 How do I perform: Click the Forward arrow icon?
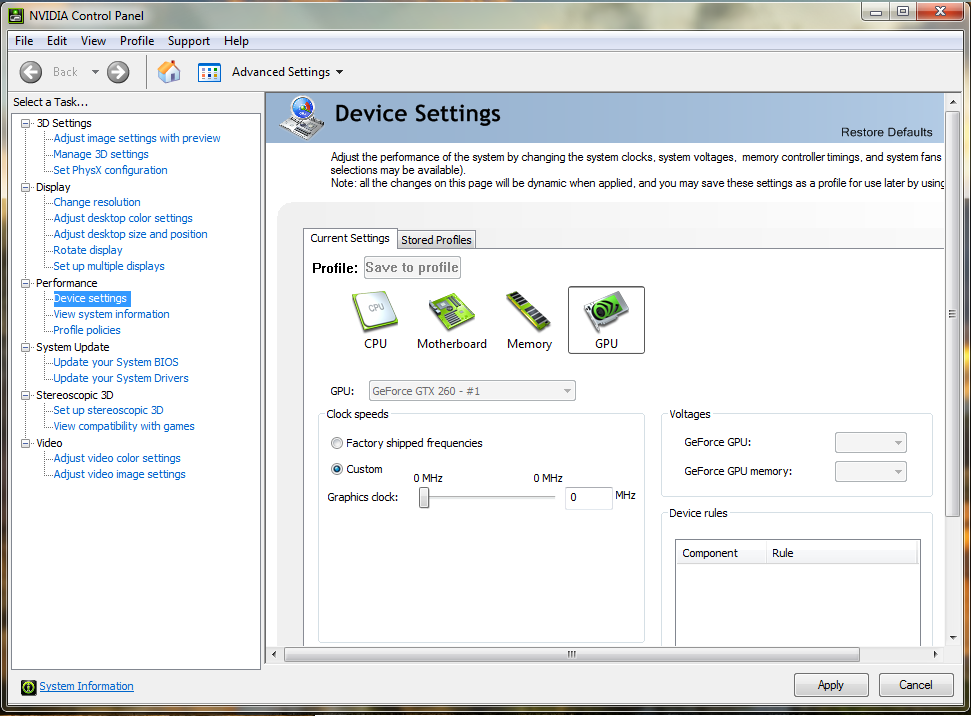[118, 72]
